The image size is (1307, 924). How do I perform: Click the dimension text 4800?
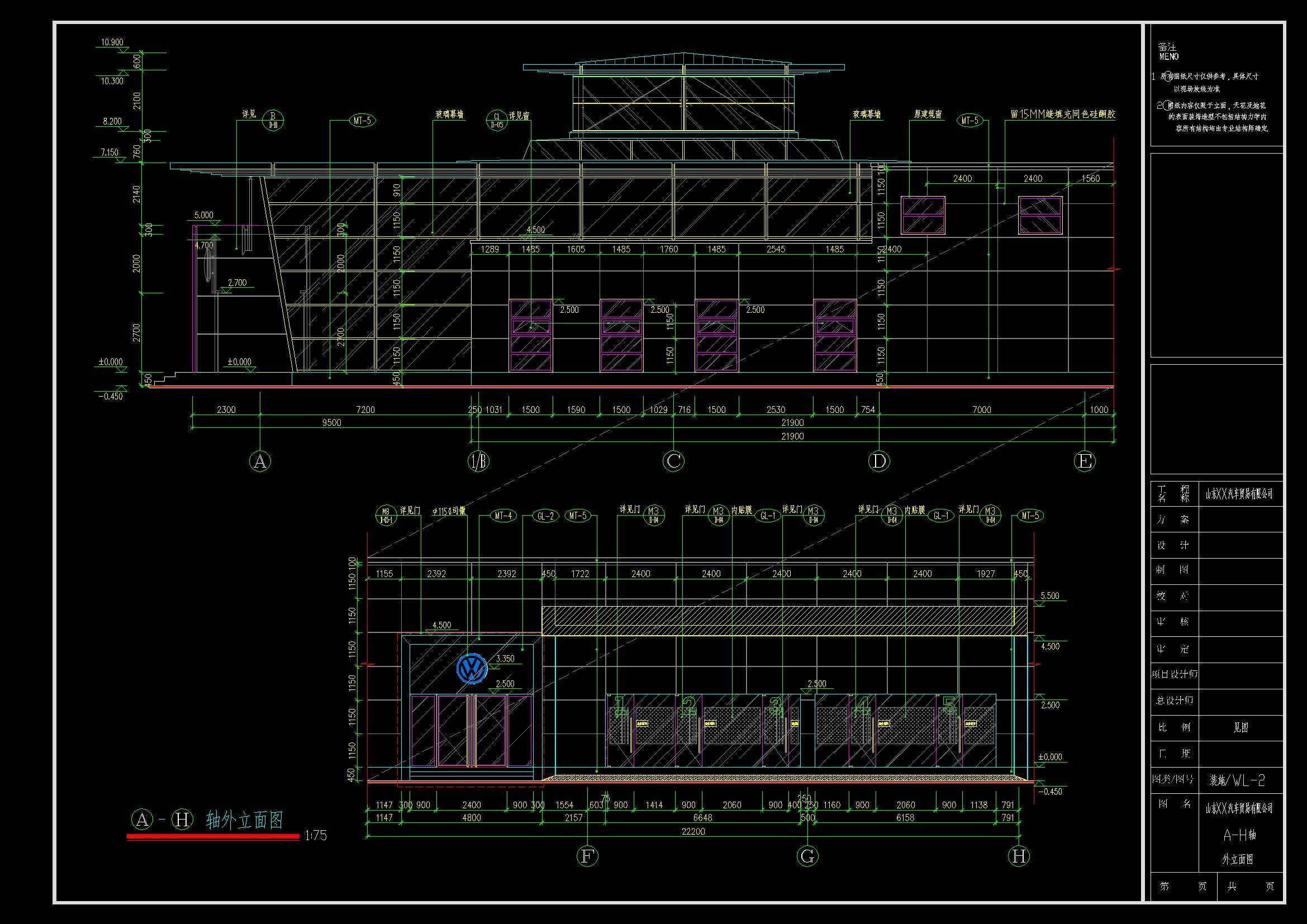pyautogui.click(x=472, y=818)
